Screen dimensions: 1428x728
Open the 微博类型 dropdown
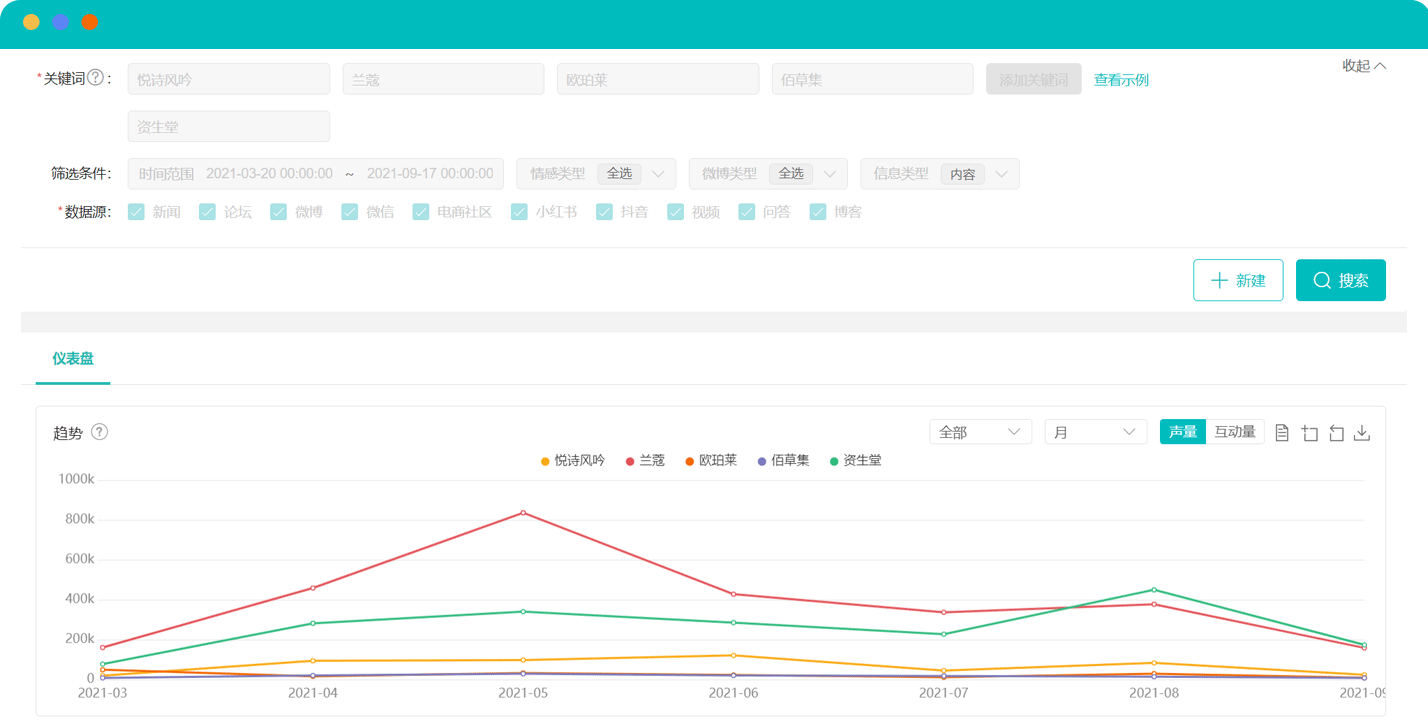(x=768, y=174)
